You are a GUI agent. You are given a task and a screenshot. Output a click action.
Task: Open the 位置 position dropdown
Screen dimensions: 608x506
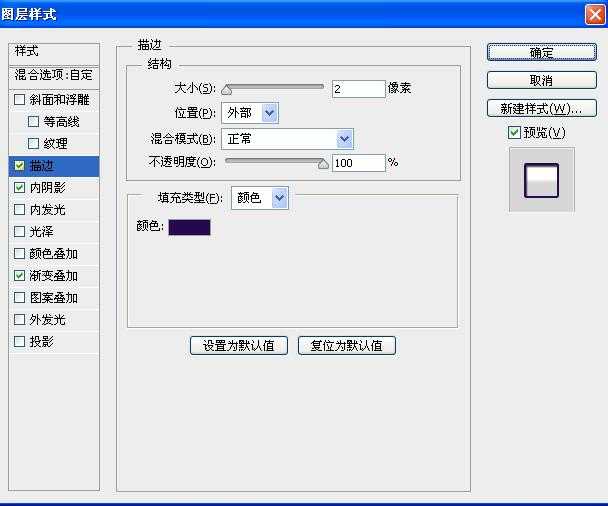(x=250, y=114)
